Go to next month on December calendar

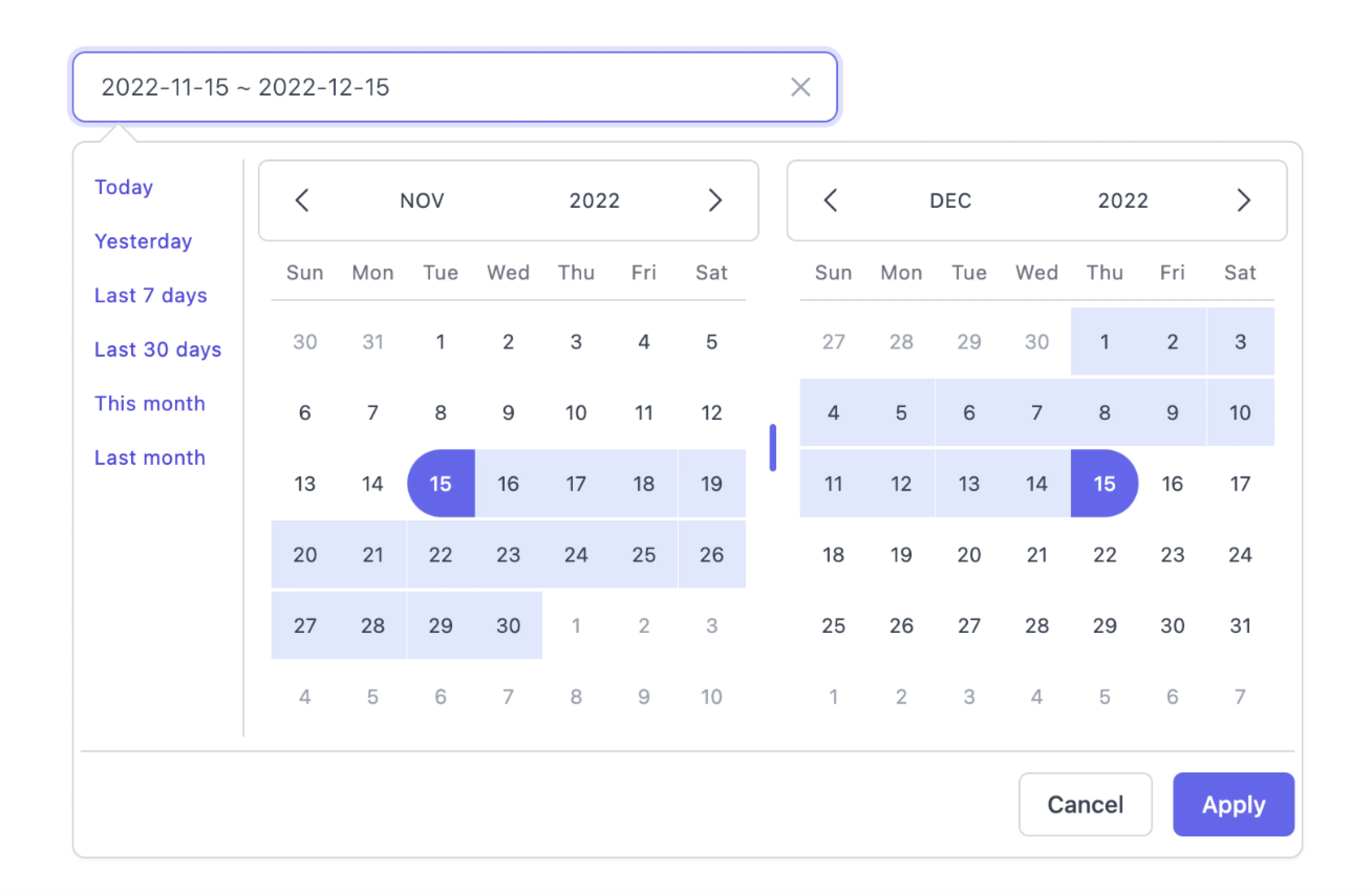click(1243, 201)
